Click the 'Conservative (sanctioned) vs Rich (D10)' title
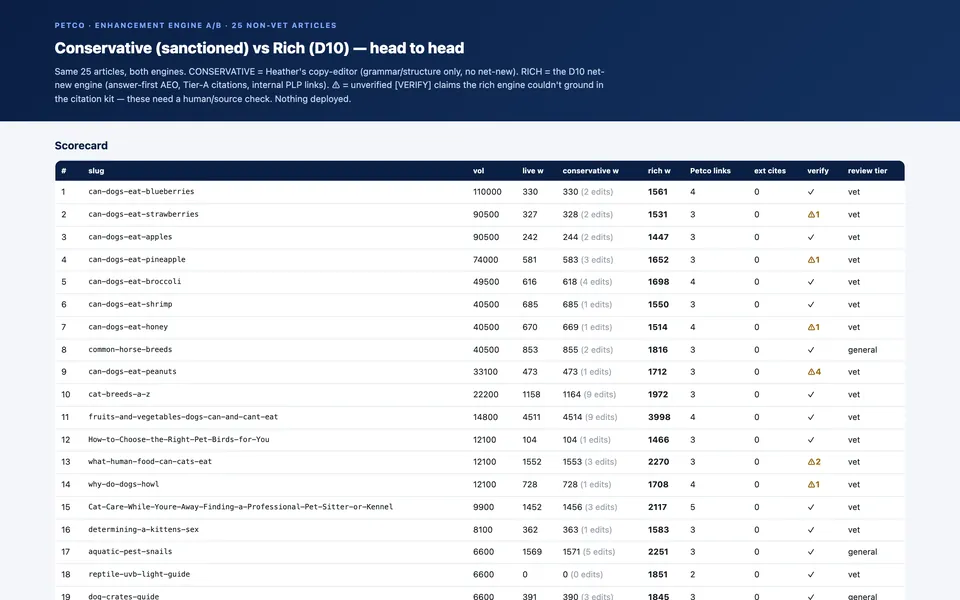This screenshot has width=960, height=600. pos(259,48)
